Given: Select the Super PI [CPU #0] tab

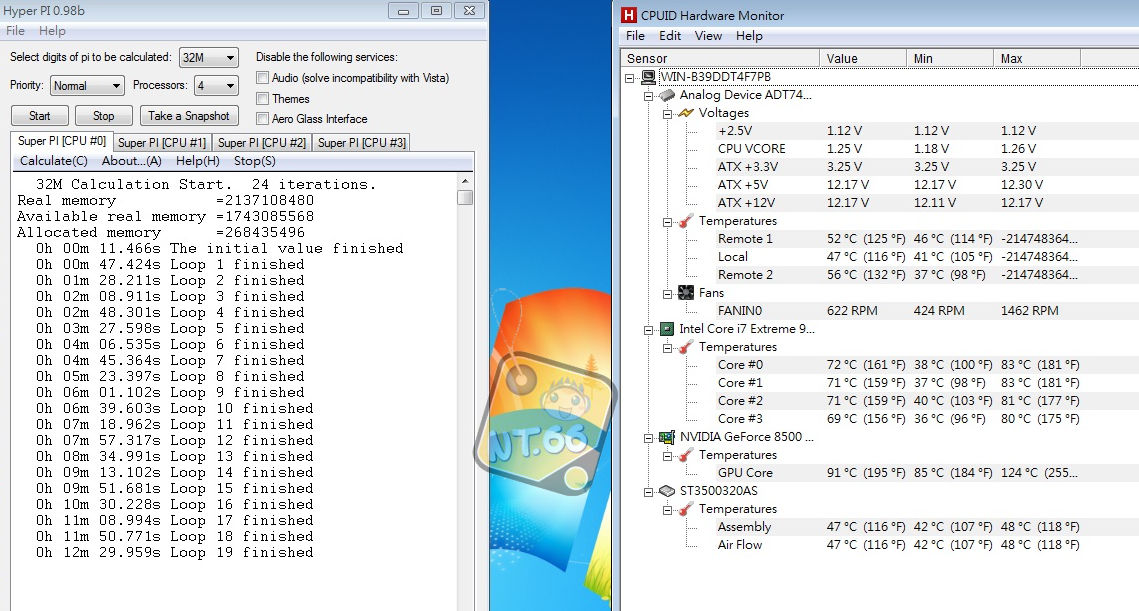Looking at the screenshot, I should click(62, 141).
